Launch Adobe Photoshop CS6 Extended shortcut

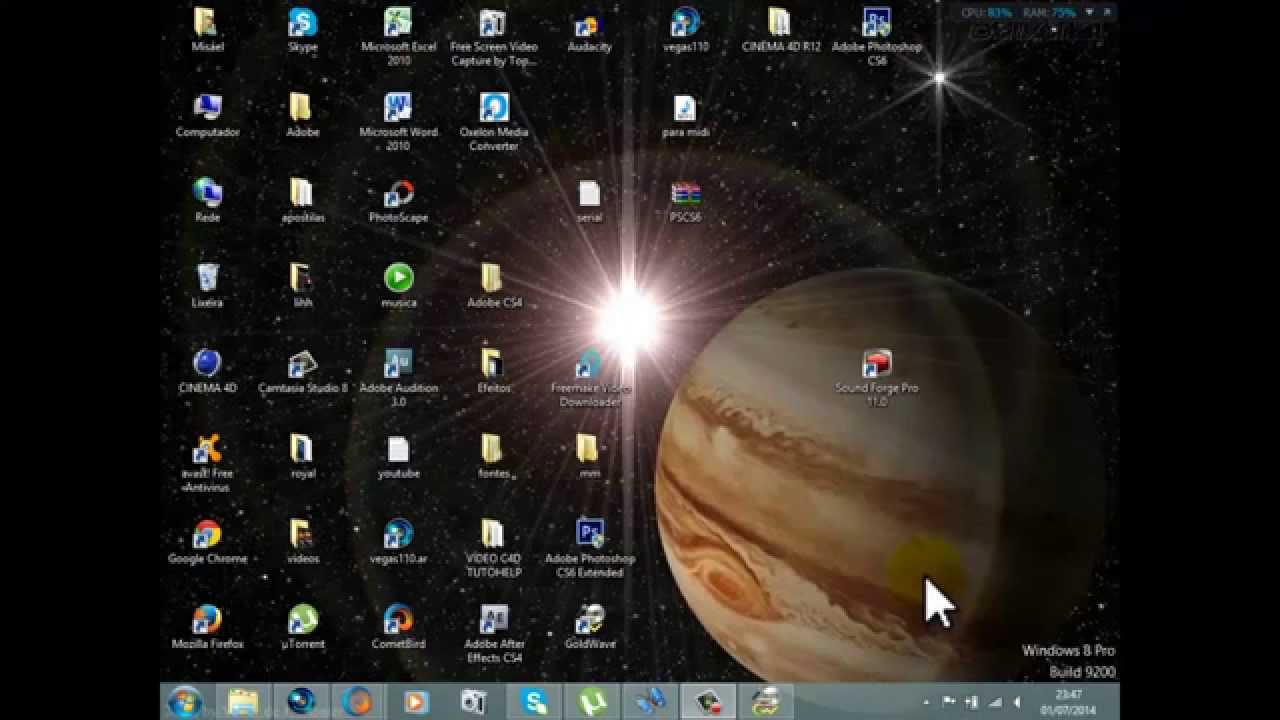click(589, 548)
